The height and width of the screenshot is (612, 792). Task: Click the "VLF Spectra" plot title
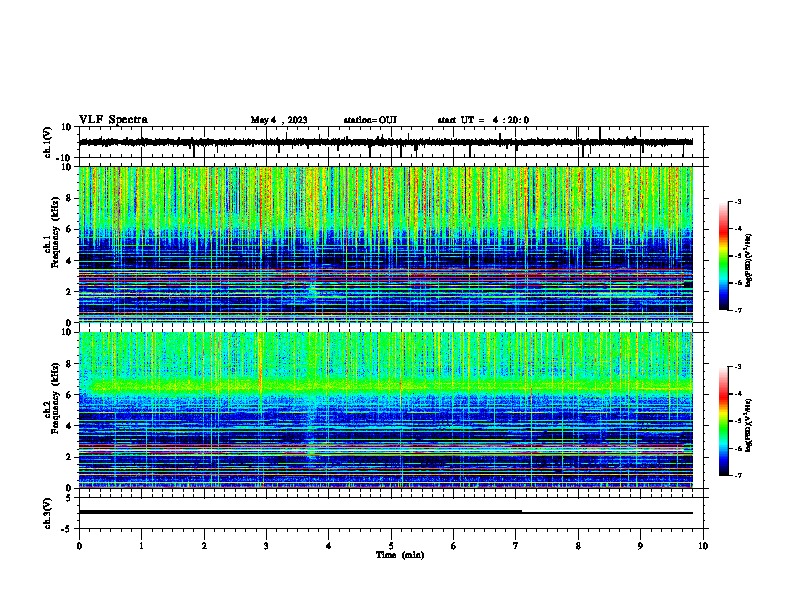point(113,120)
